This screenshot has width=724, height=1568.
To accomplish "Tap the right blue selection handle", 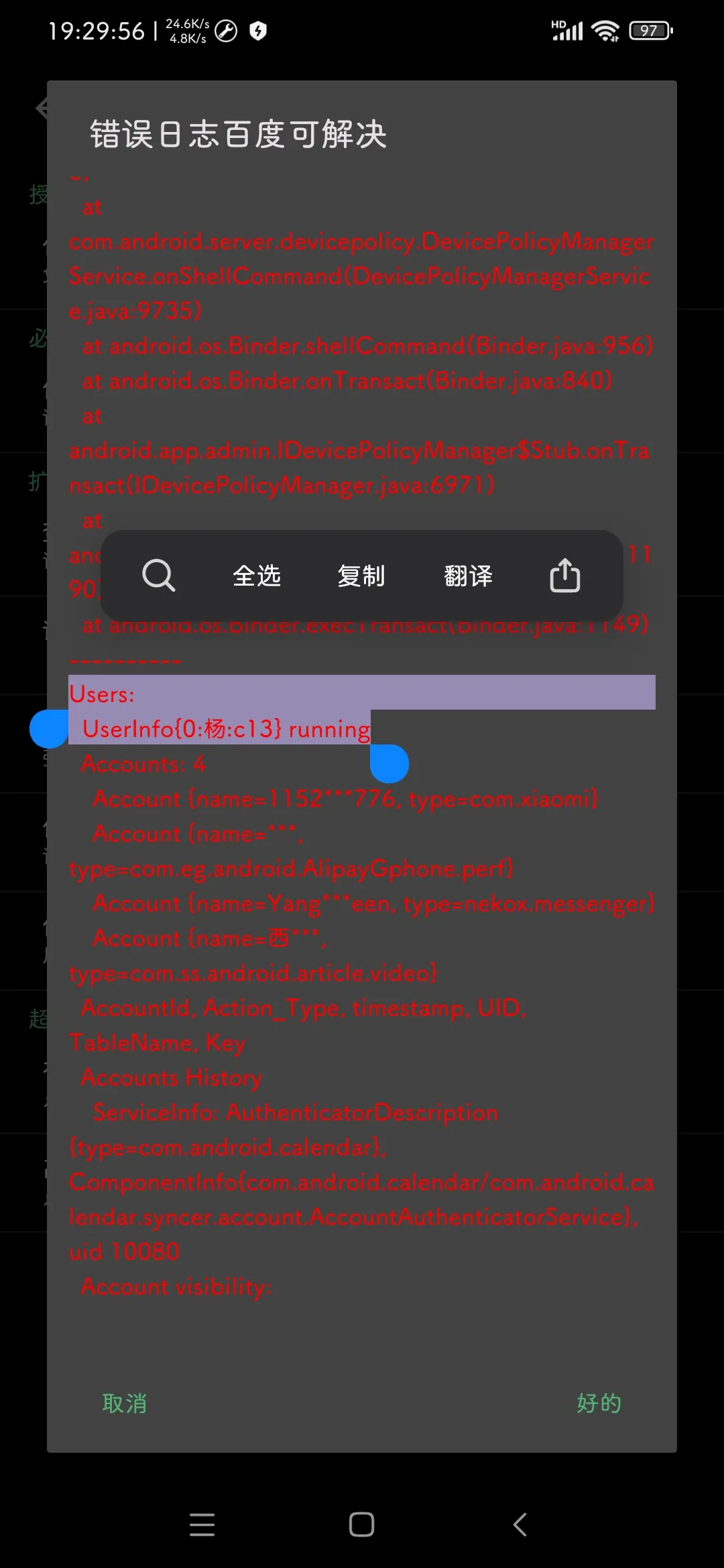I will click(x=389, y=764).
